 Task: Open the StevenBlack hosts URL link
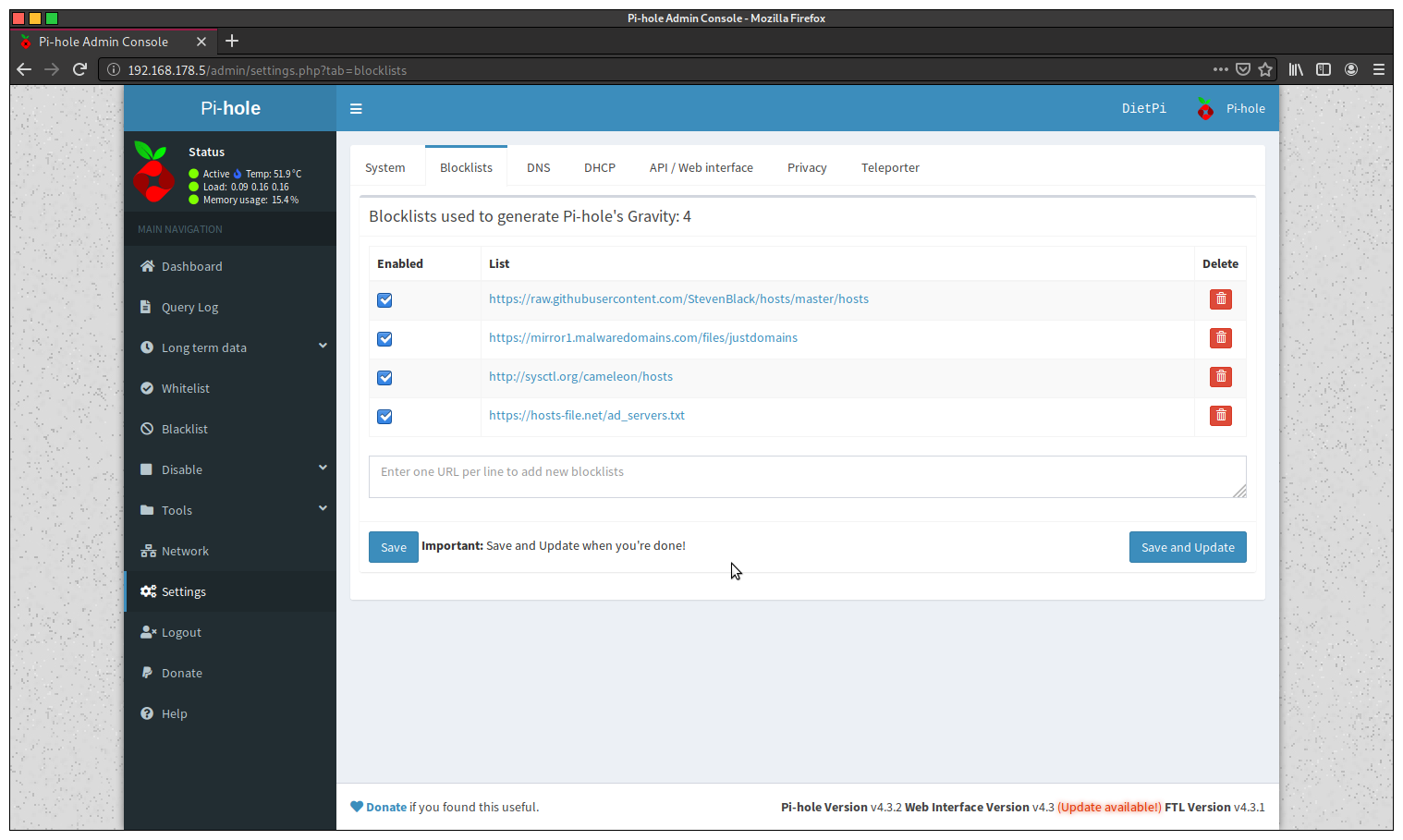pyautogui.click(x=678, y=298)
